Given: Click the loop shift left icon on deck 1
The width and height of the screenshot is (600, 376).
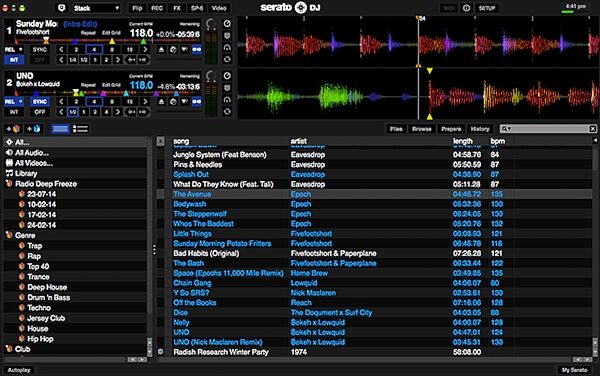Looking at the screenshot, I should coord(131,60).
